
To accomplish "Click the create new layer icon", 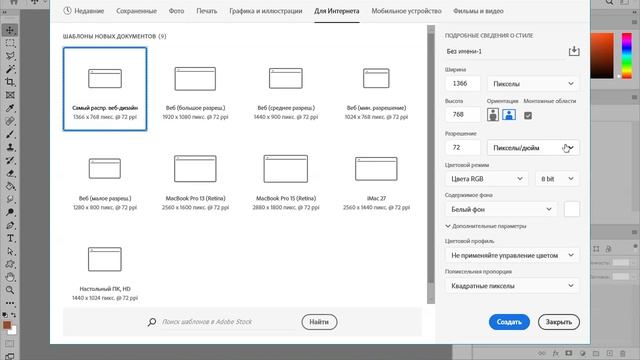I will click(x=609, y=353).
